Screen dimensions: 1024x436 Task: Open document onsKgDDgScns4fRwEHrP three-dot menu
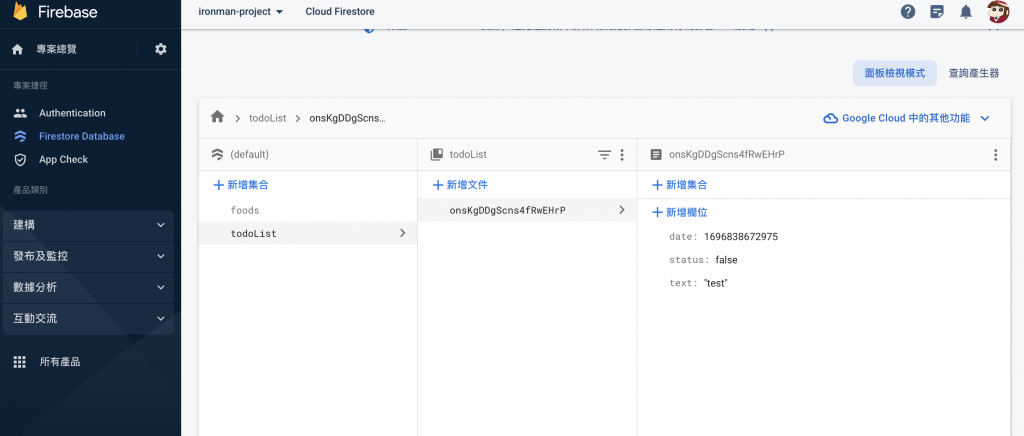[995, 155]
